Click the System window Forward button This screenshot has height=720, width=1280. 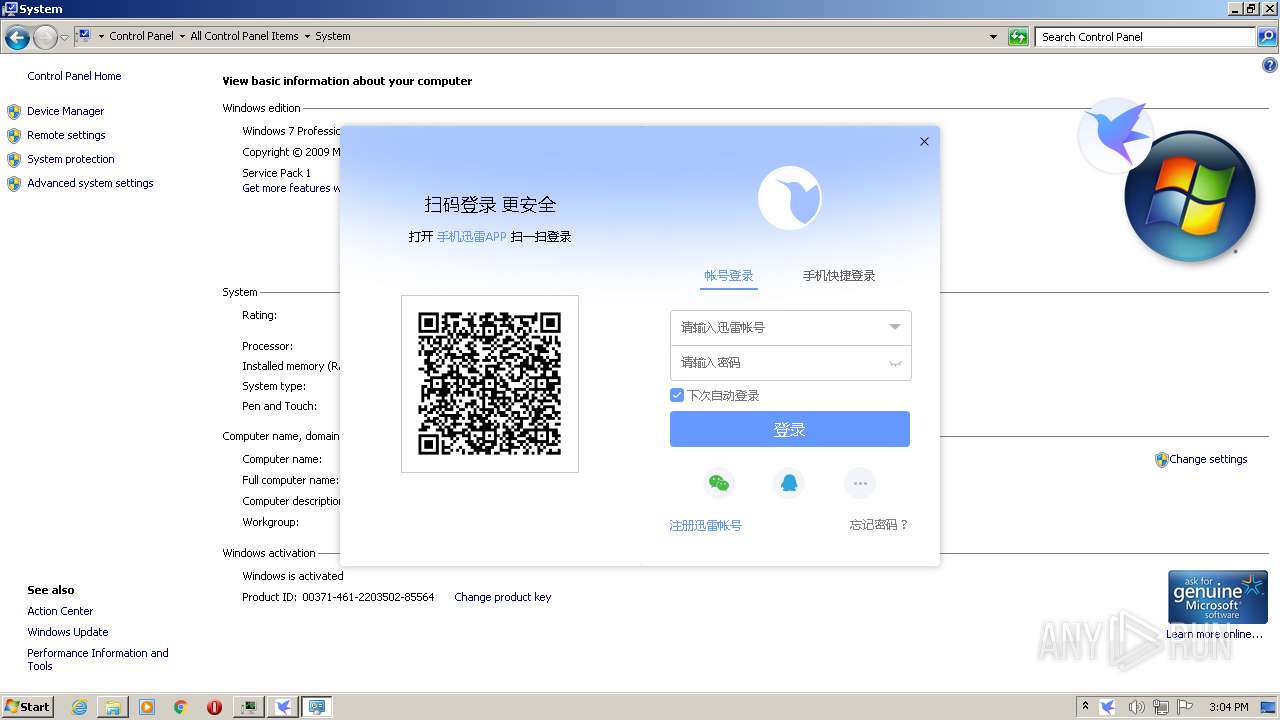[x=45, y=38]
